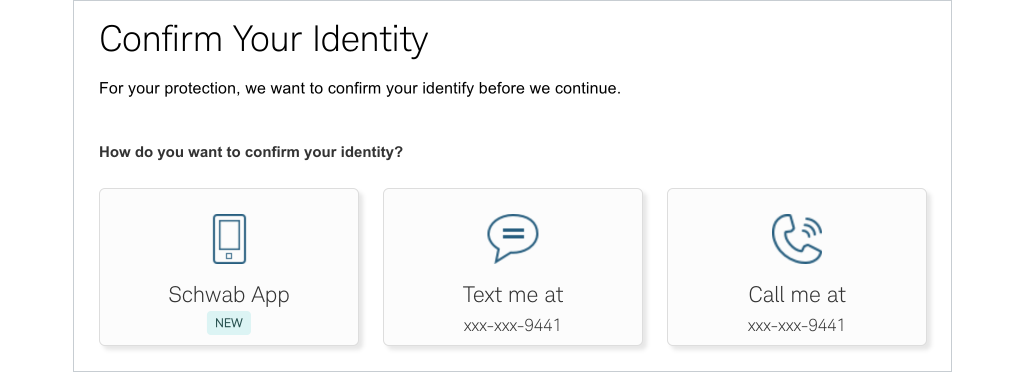Click the Confirm Your Identity heading
The width and height of the screenshot is (1024, 372).
pos(264,39)
